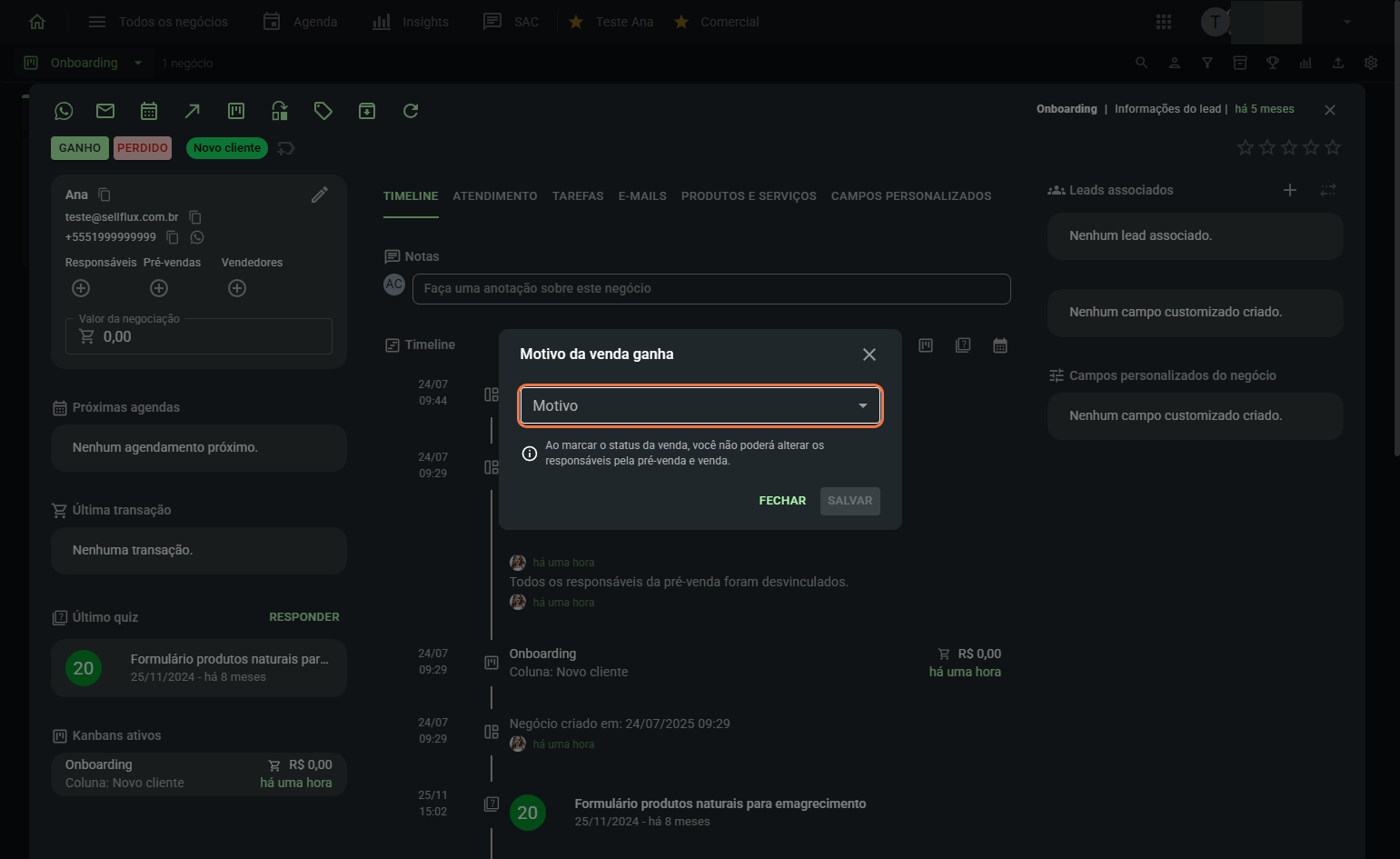The height and width of the screenshot is (859, 1400).
Task: Edit contact Ana with the pencil icon
Action: 320,195
